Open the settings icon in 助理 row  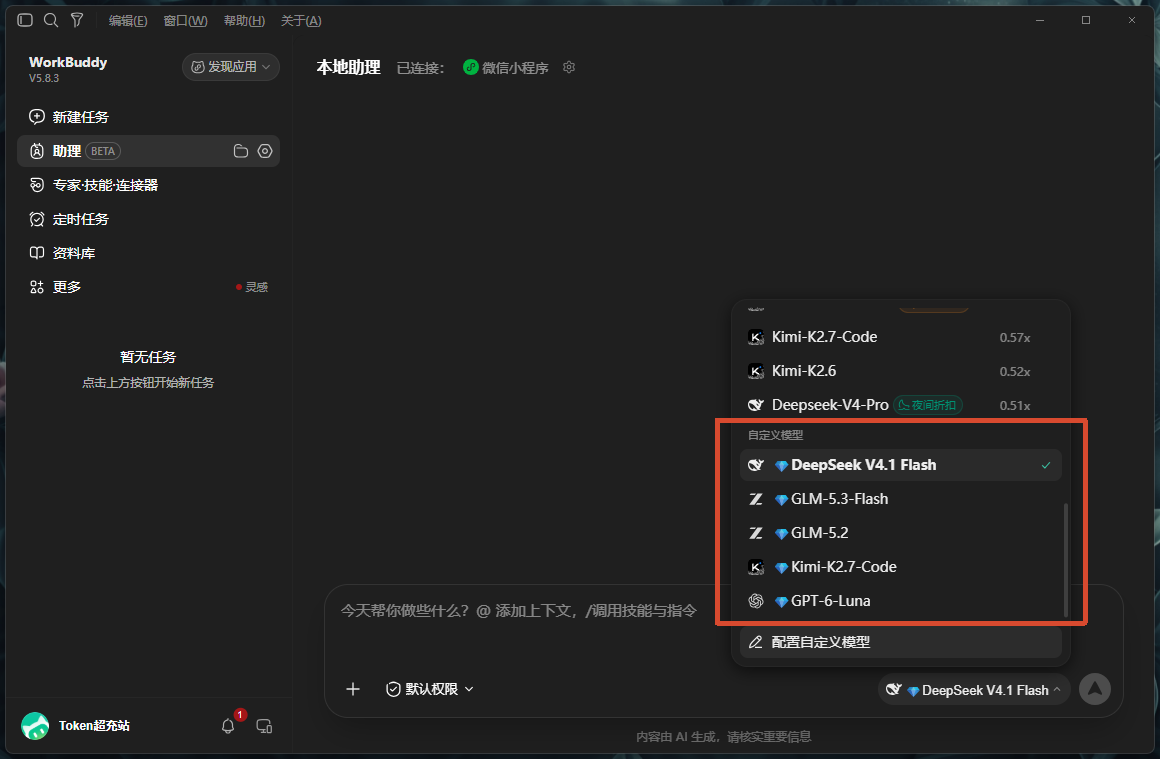[265, 151]
